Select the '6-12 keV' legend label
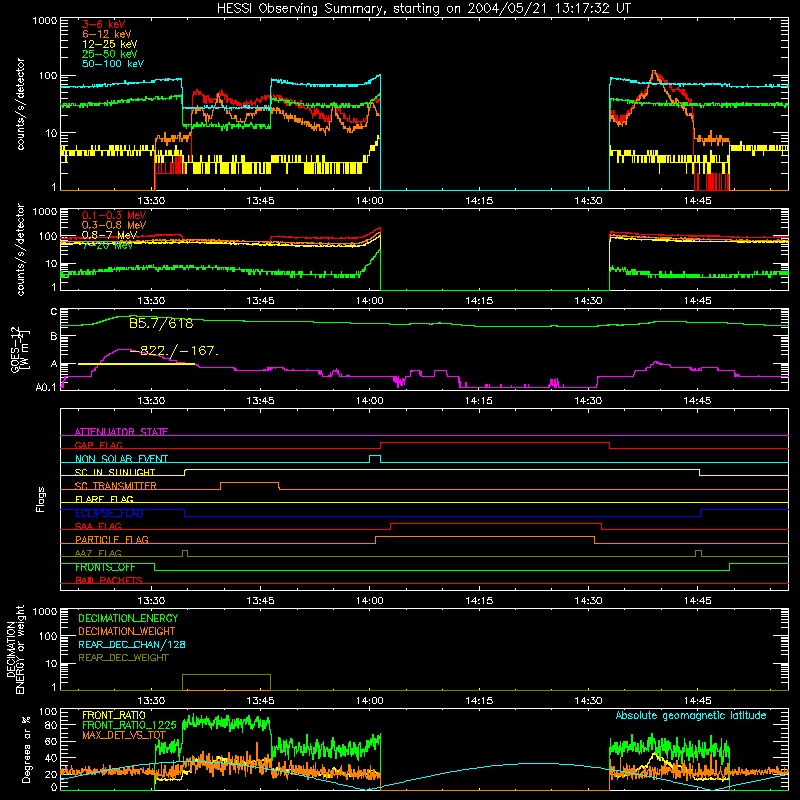The image size is (800, 800). coord(106,34)
